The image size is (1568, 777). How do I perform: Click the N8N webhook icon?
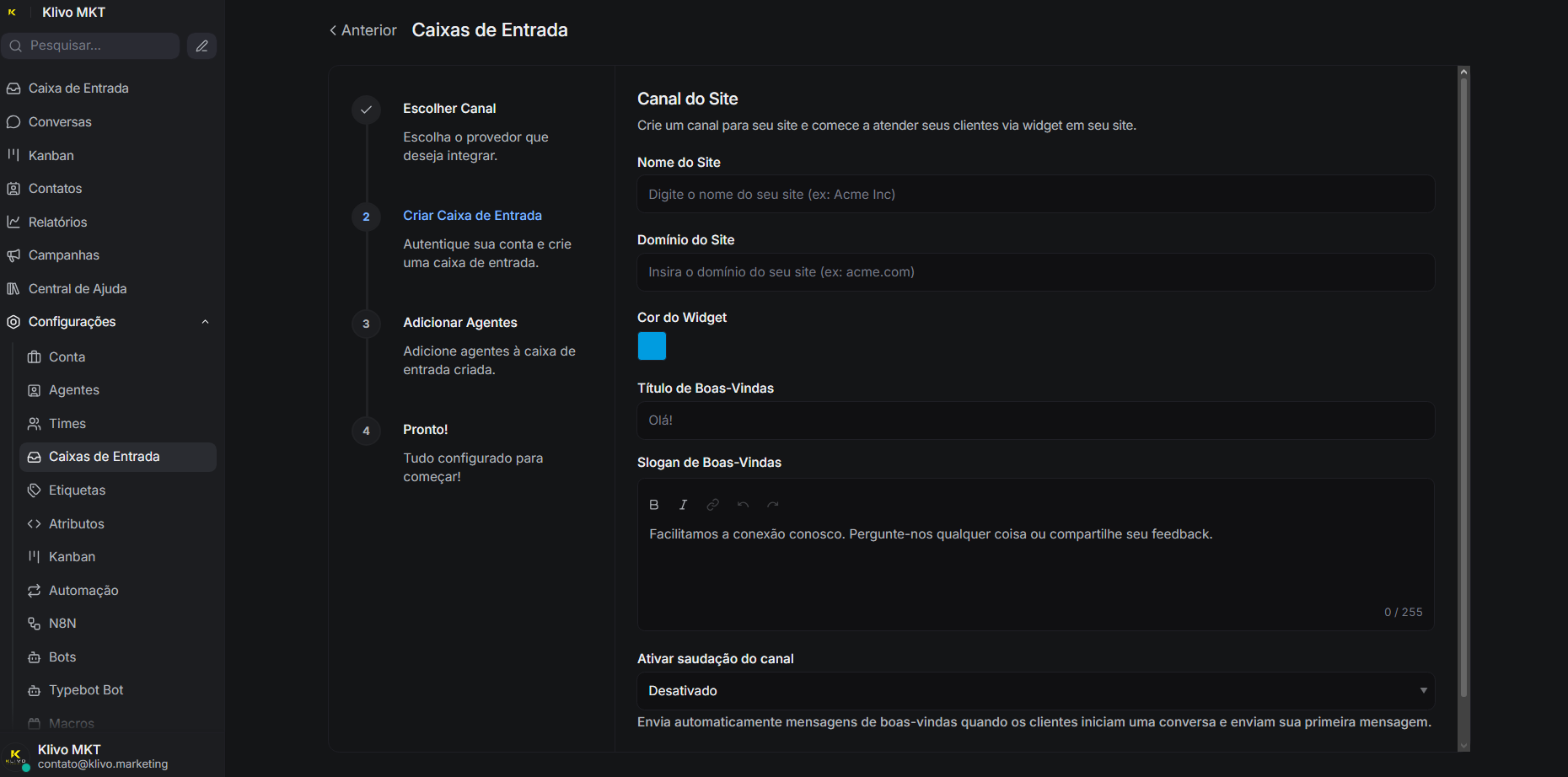[35, 624]
